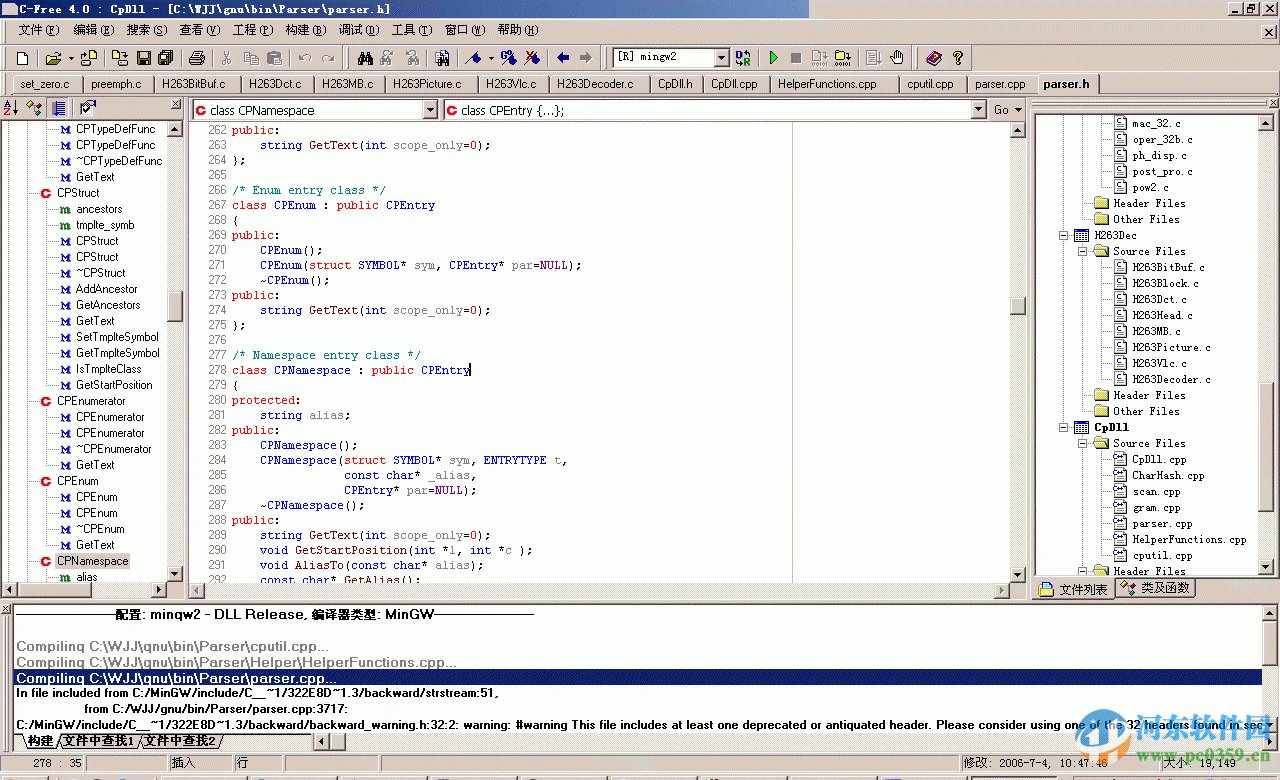Viewport: 1280px width, 780px height.
Task: Click the Find binoculars icon
Action: (366, 57)
